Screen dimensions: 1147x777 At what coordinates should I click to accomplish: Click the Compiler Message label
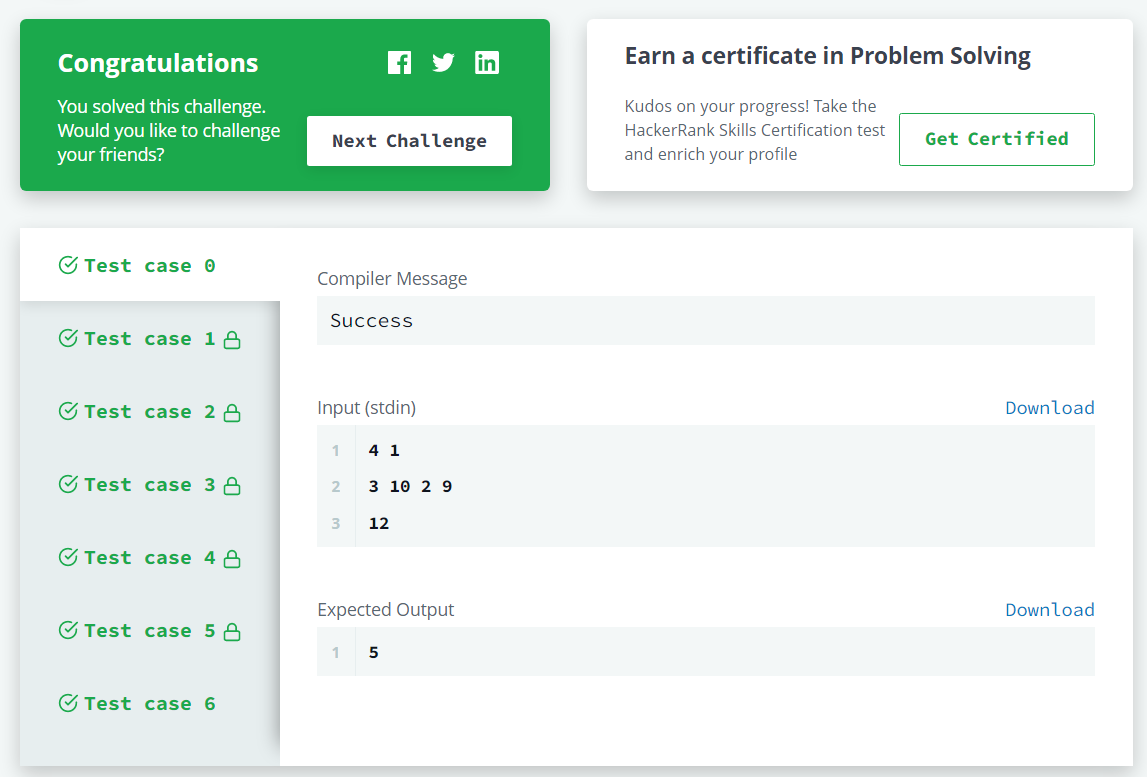(392, 279)
